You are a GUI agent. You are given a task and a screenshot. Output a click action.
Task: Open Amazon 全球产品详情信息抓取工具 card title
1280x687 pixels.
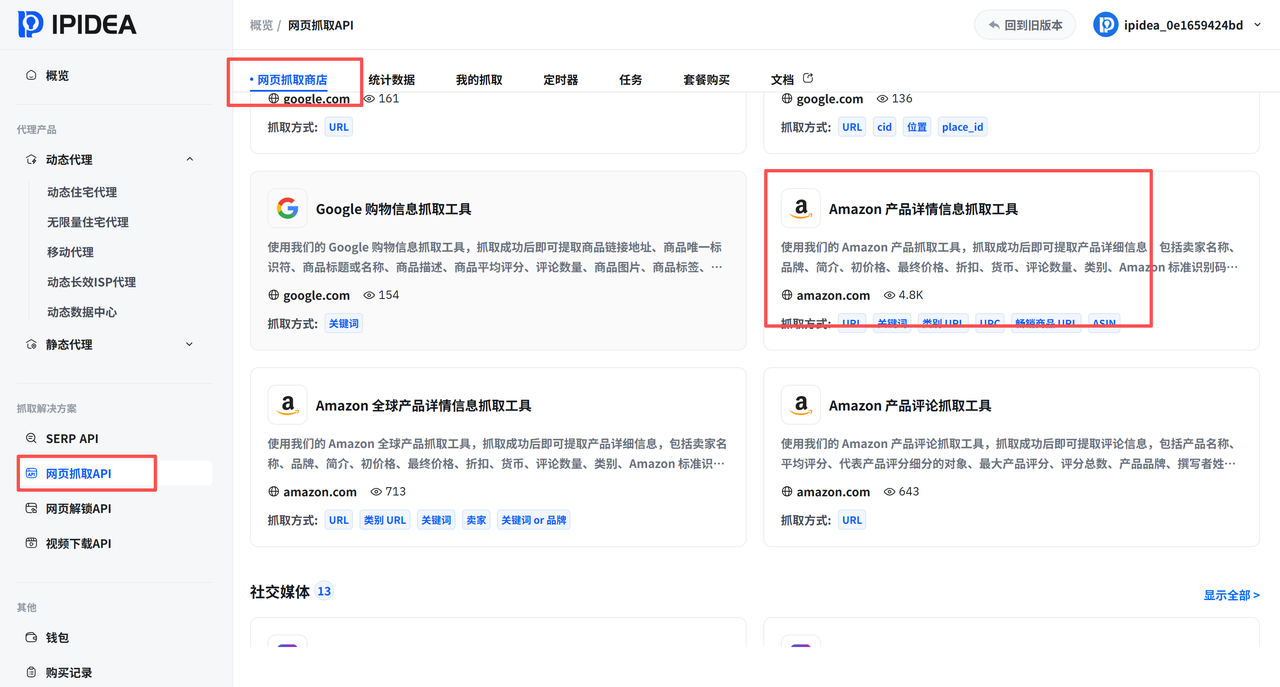[424, 405]
